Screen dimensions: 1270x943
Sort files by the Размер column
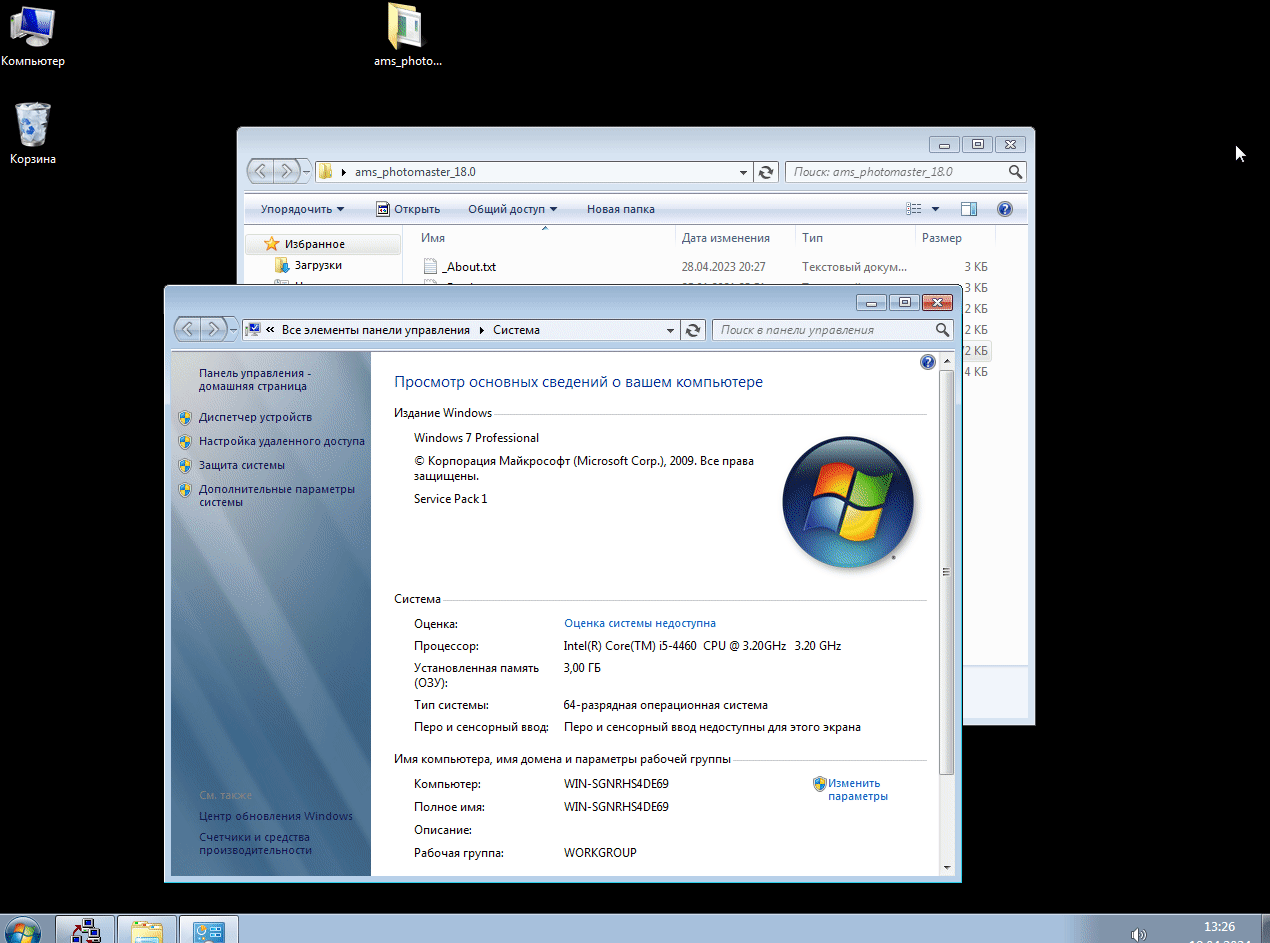955,238
